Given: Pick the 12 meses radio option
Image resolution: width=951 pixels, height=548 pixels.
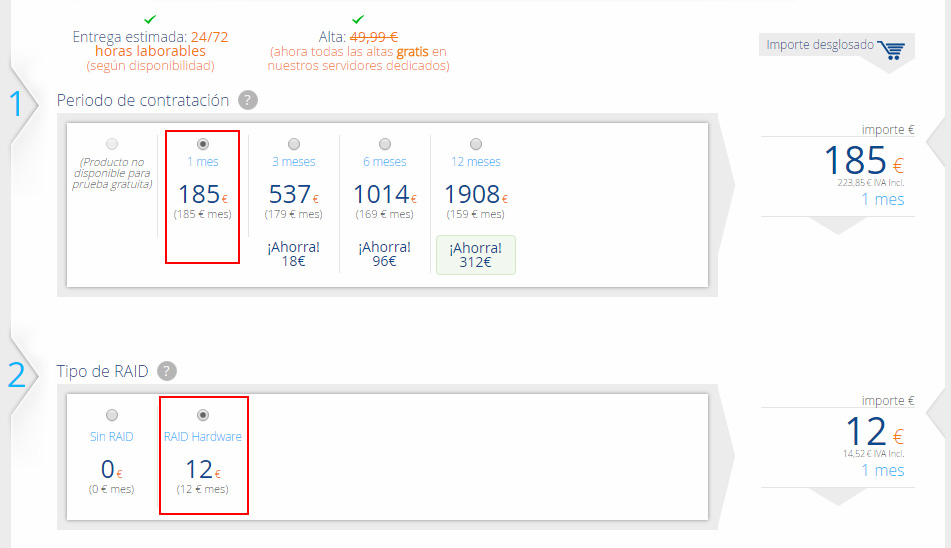Looking at the screenshot, I should coord(475,144).
